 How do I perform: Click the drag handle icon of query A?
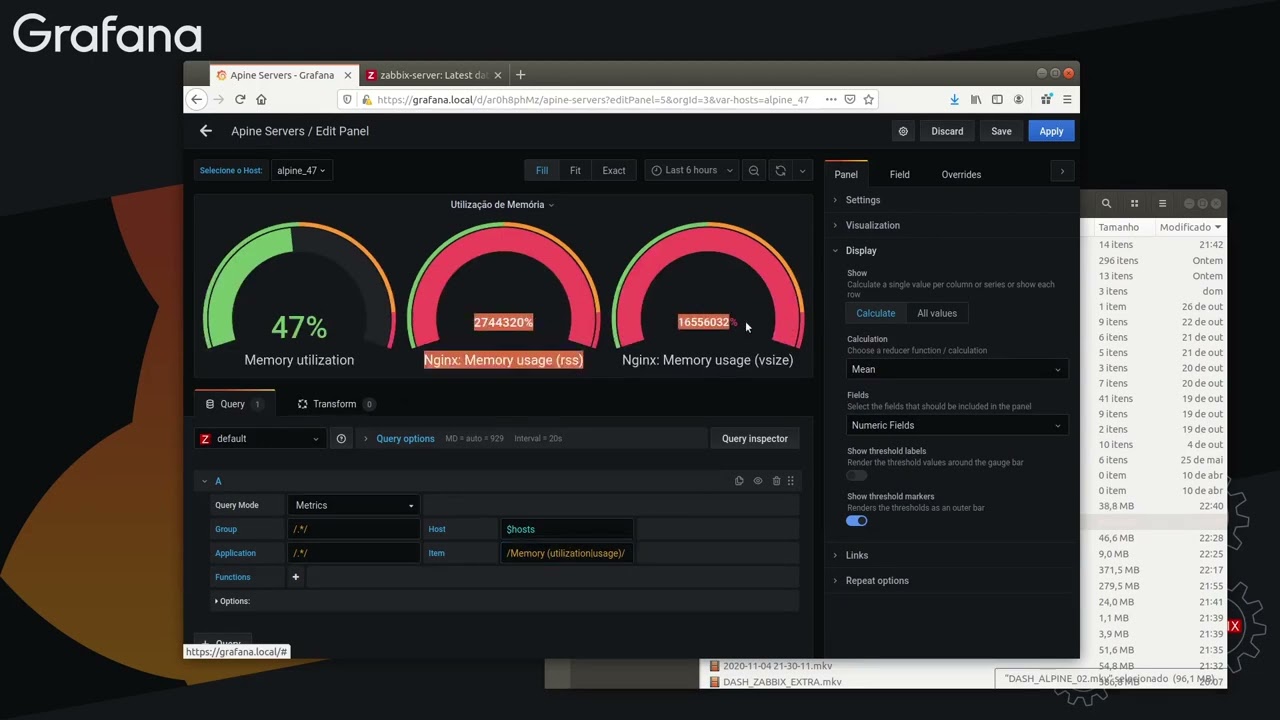pos(791,481)
